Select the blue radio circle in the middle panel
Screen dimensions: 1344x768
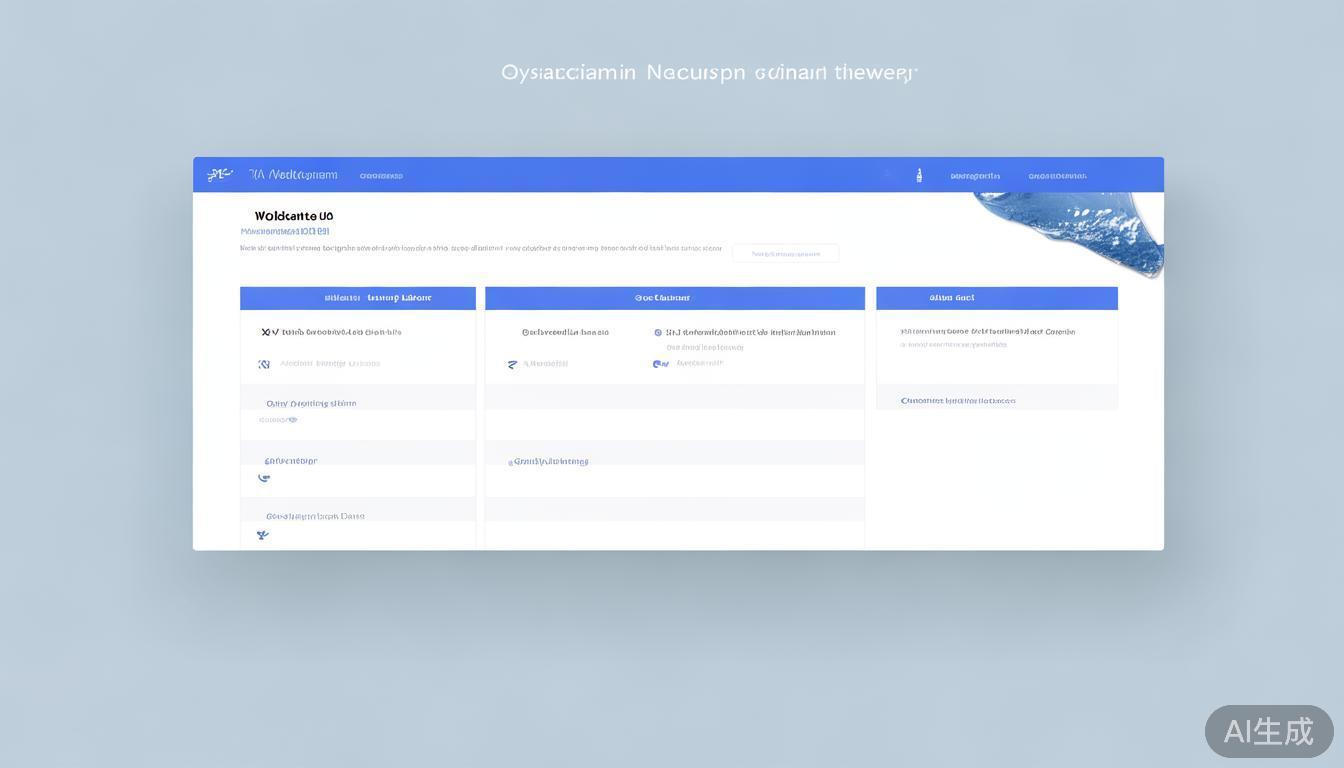point(658,332)
